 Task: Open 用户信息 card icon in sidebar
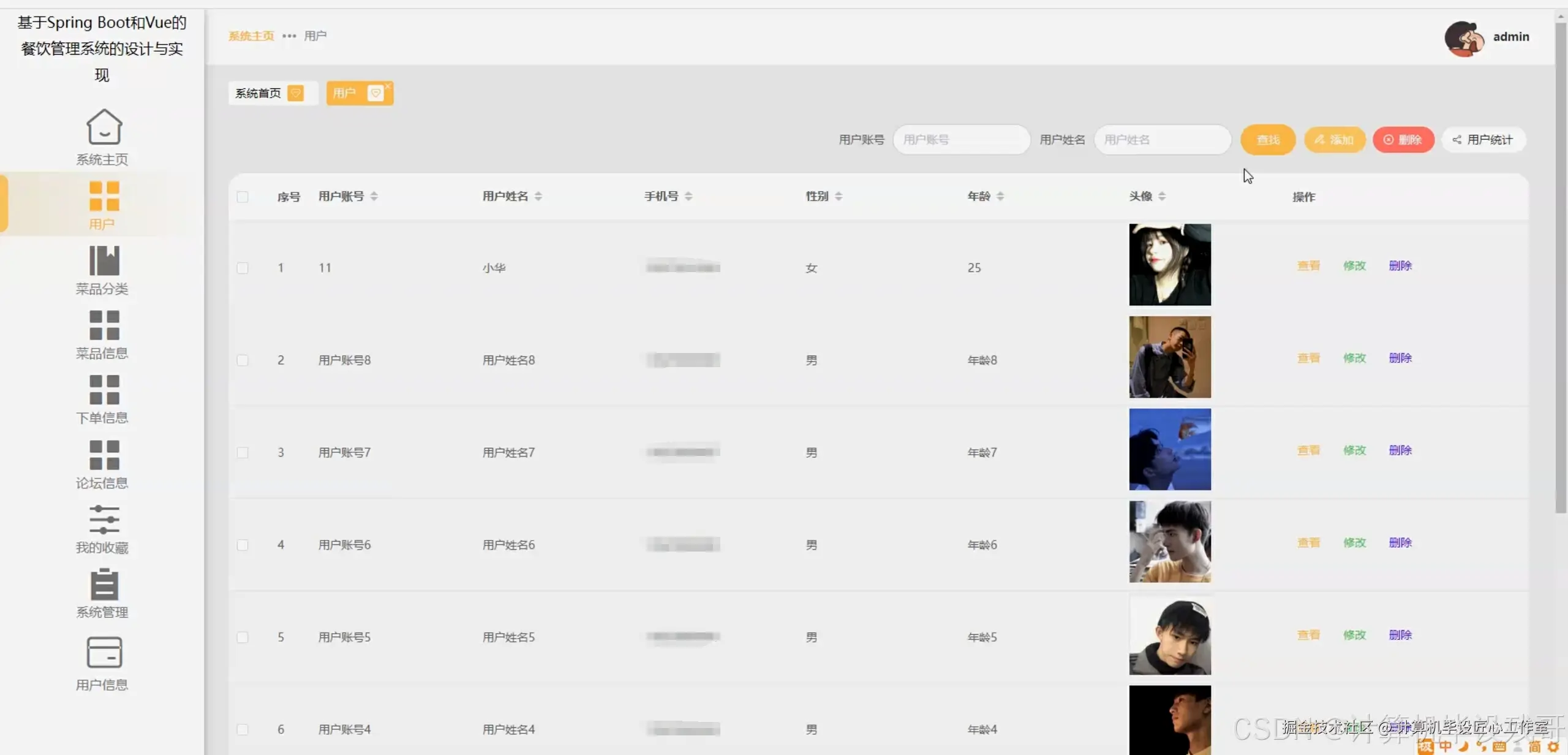tap(104, 652)
